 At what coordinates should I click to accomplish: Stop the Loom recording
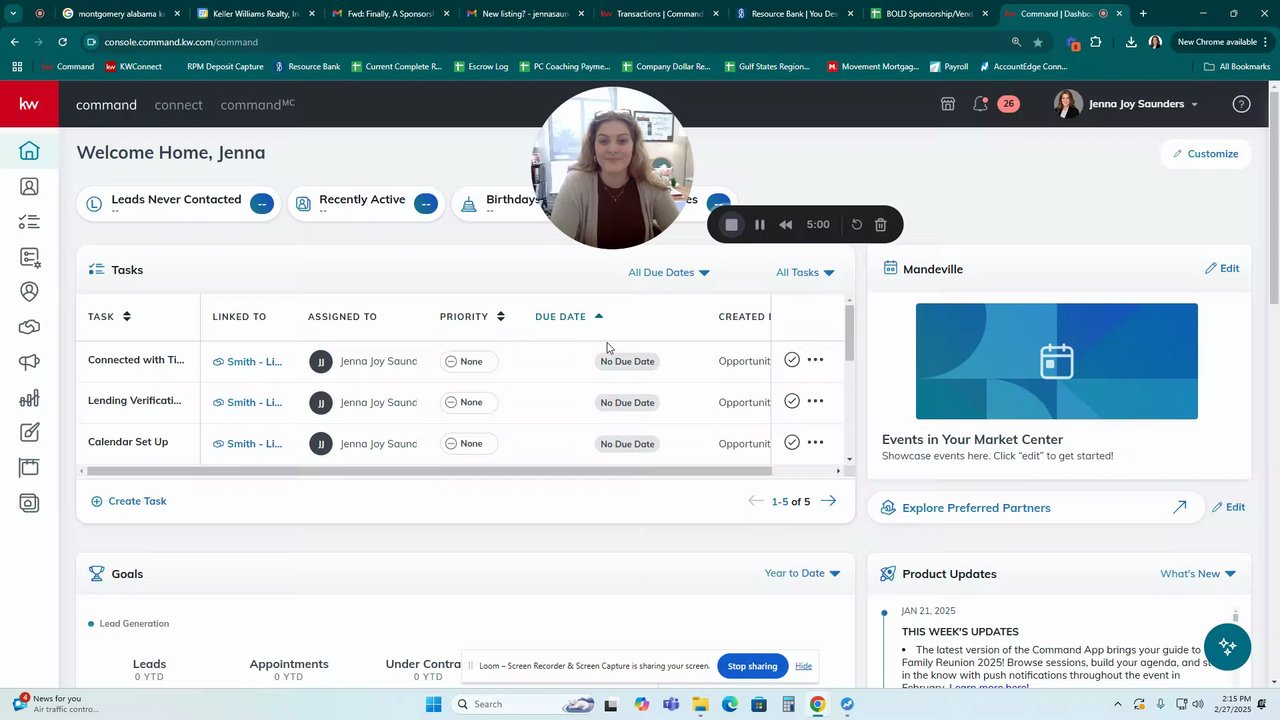[732, 225]
